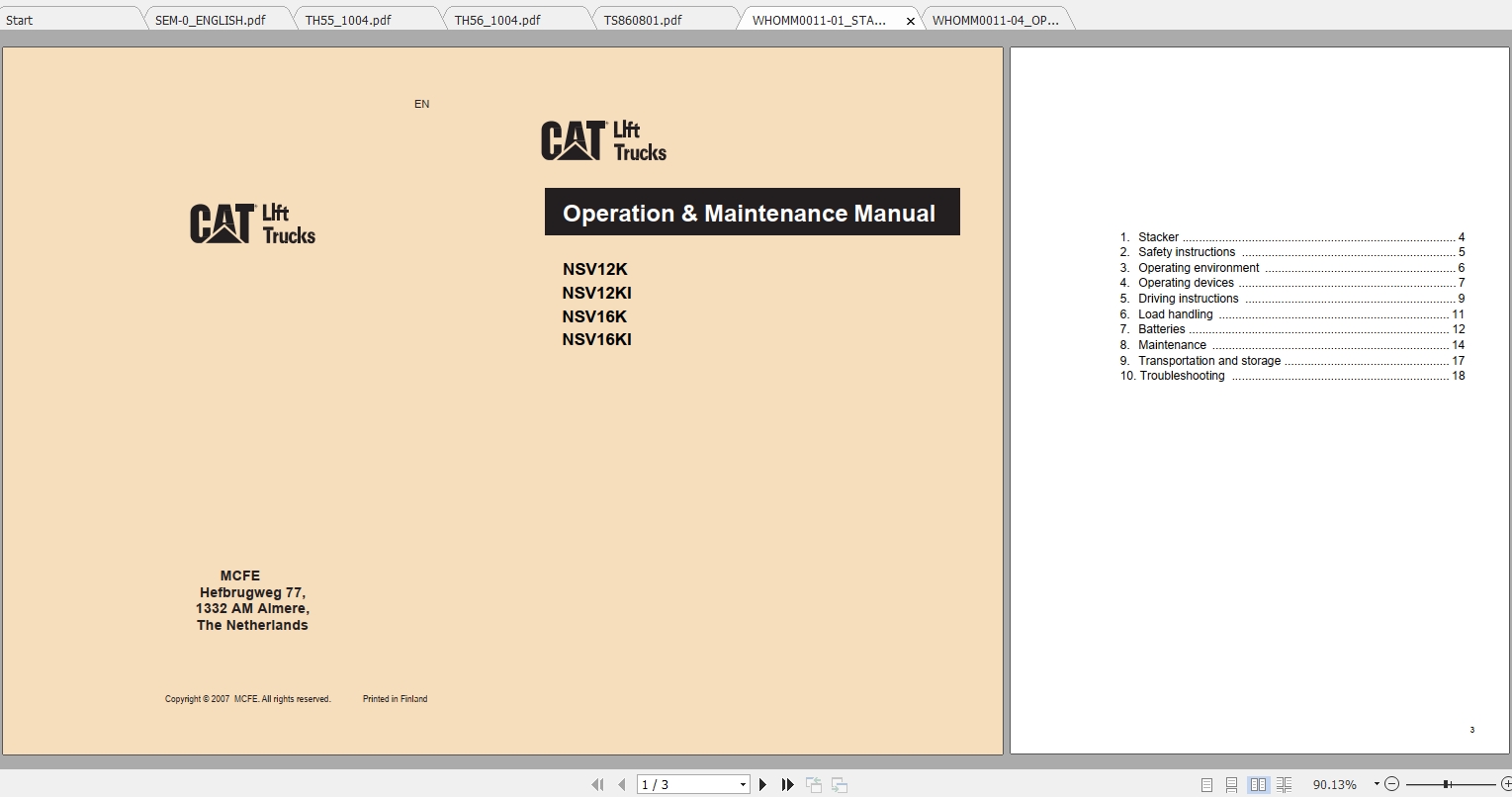Go to the previous page
Viewport: 1512px width, 797px height.
tap(621, 784)
